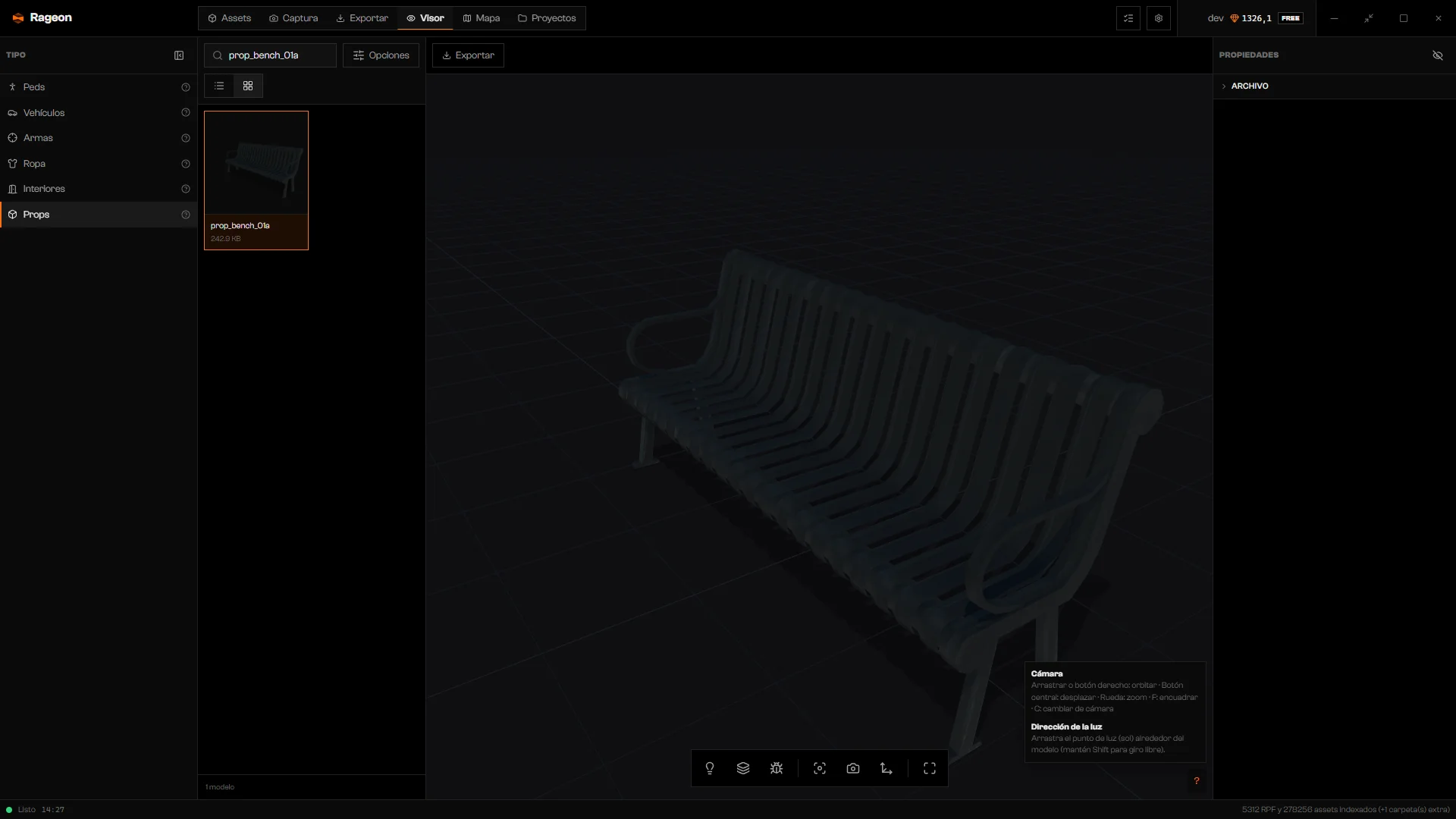The width and height of the screenshot is (1456, 819).
Task: Open the Opciones filter dropdown
Action: (x=381, y=55)
